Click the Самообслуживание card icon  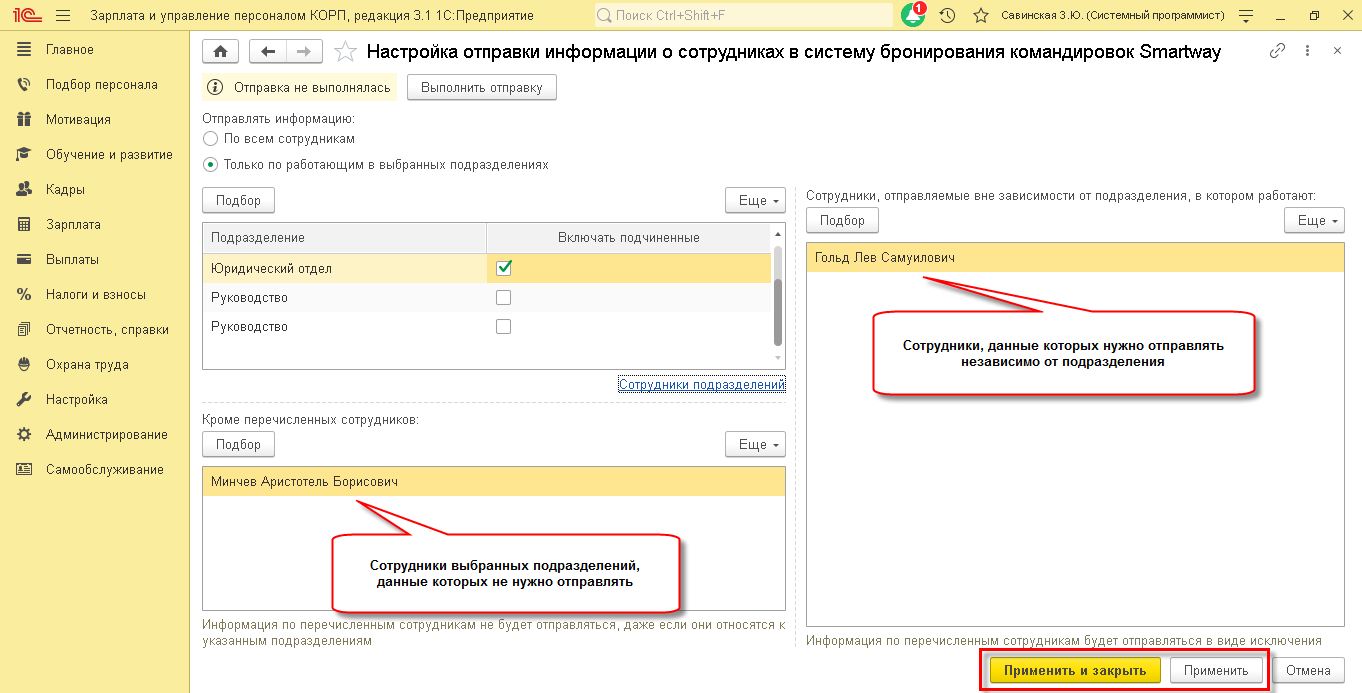click(x=25, y=470)
